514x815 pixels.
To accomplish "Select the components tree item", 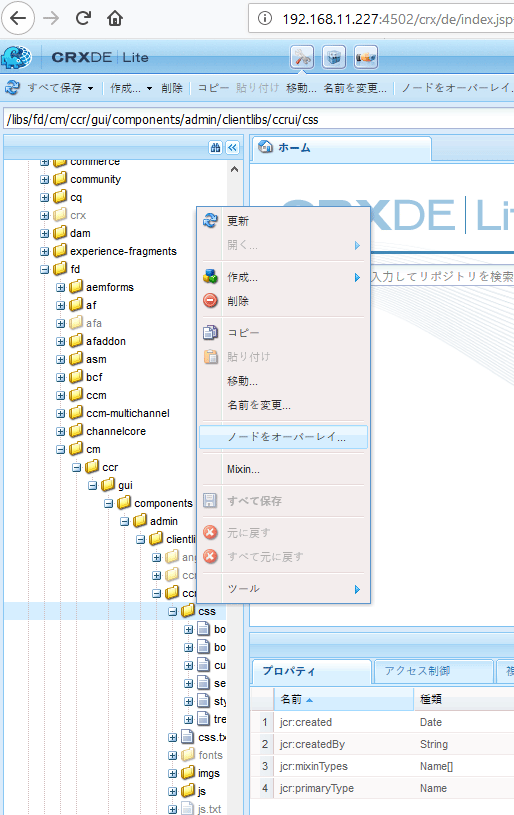I will point(163,503).
